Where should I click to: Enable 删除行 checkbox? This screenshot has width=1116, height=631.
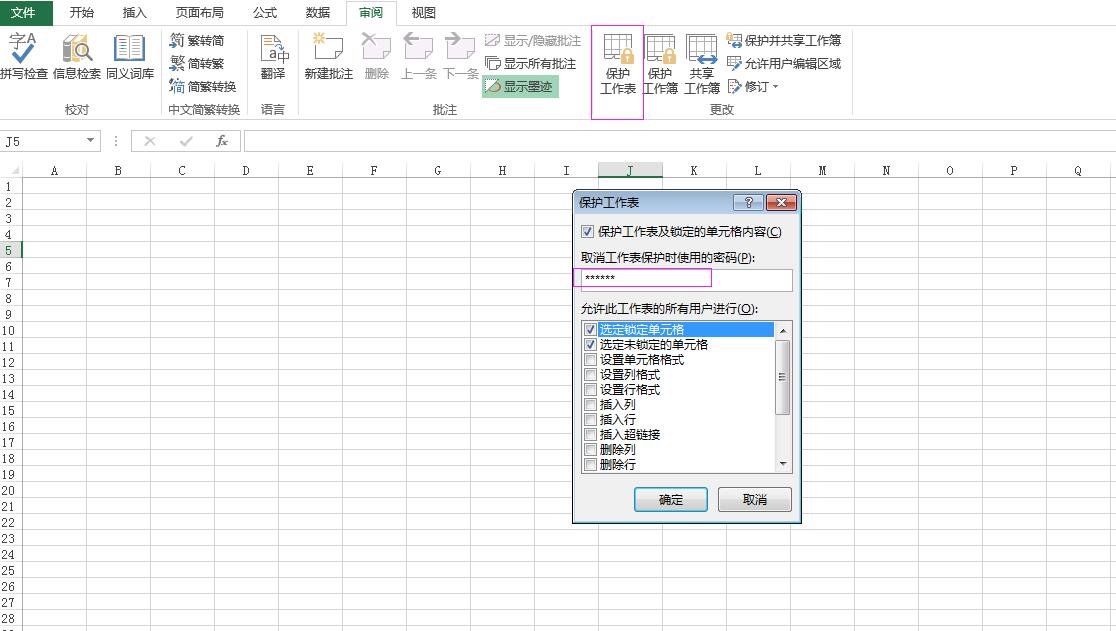tap(590, 464)
